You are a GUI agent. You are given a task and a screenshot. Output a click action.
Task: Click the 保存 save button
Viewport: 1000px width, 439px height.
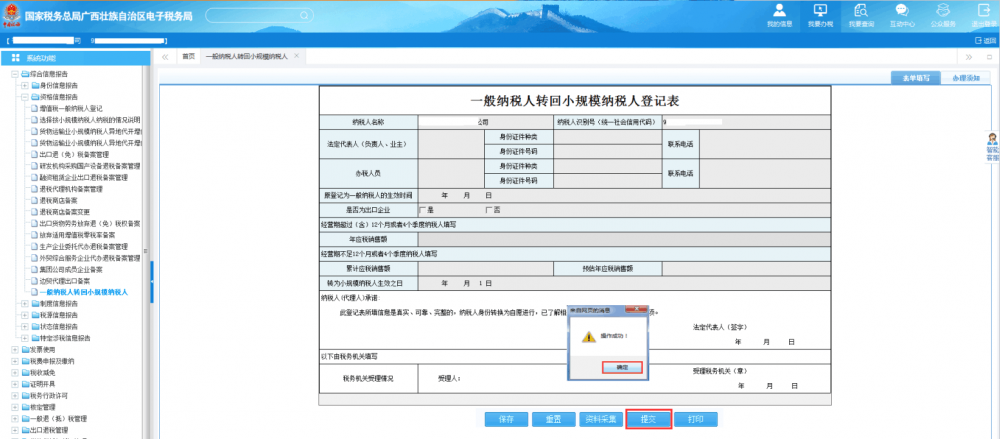(x=505, y=419)
